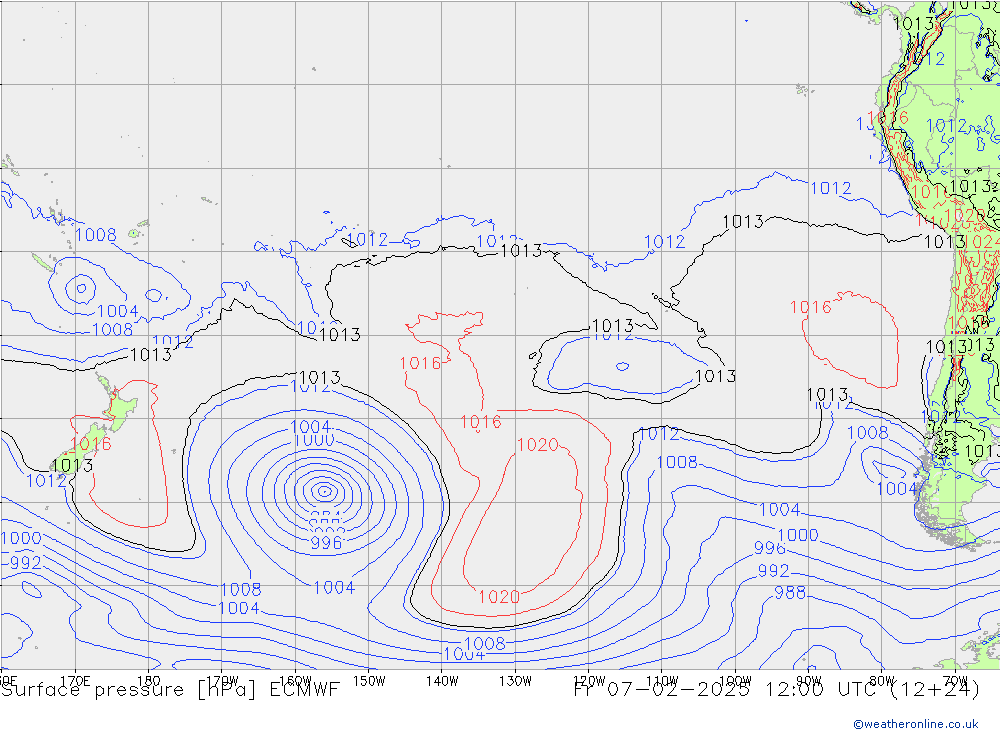Click the 996 label beside the eastern 1000
1000x733 pixels.
(769, 548)
